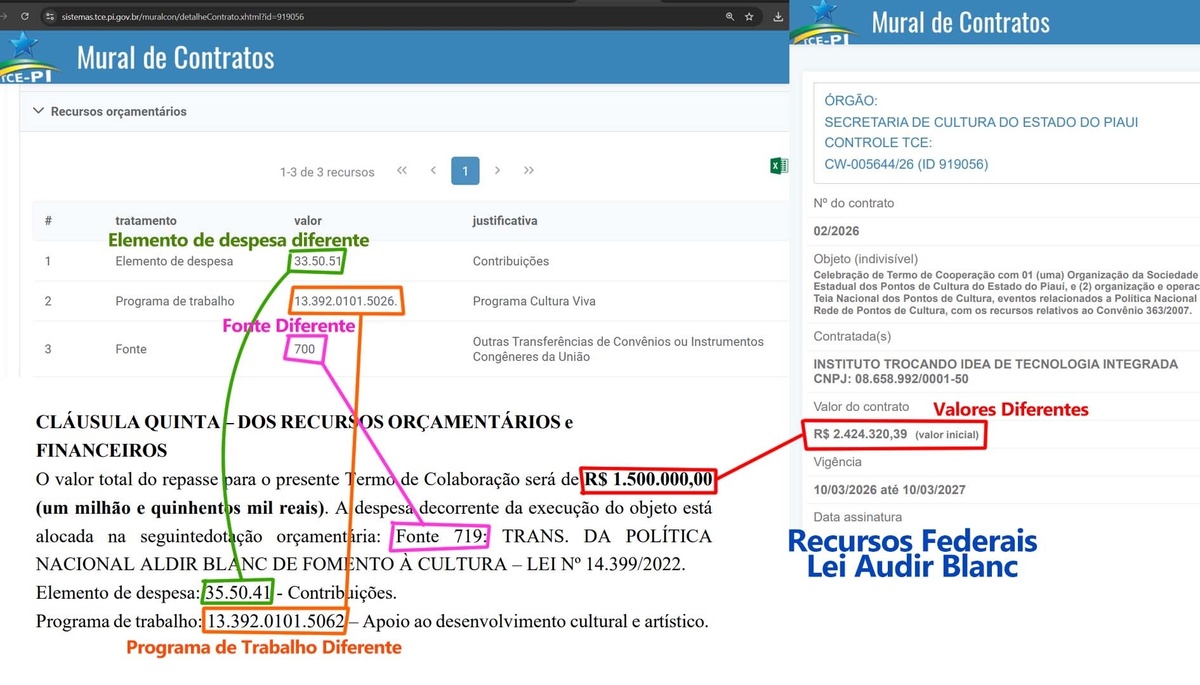Sort by the 'tratamento' column header

[x=146, y=220]
